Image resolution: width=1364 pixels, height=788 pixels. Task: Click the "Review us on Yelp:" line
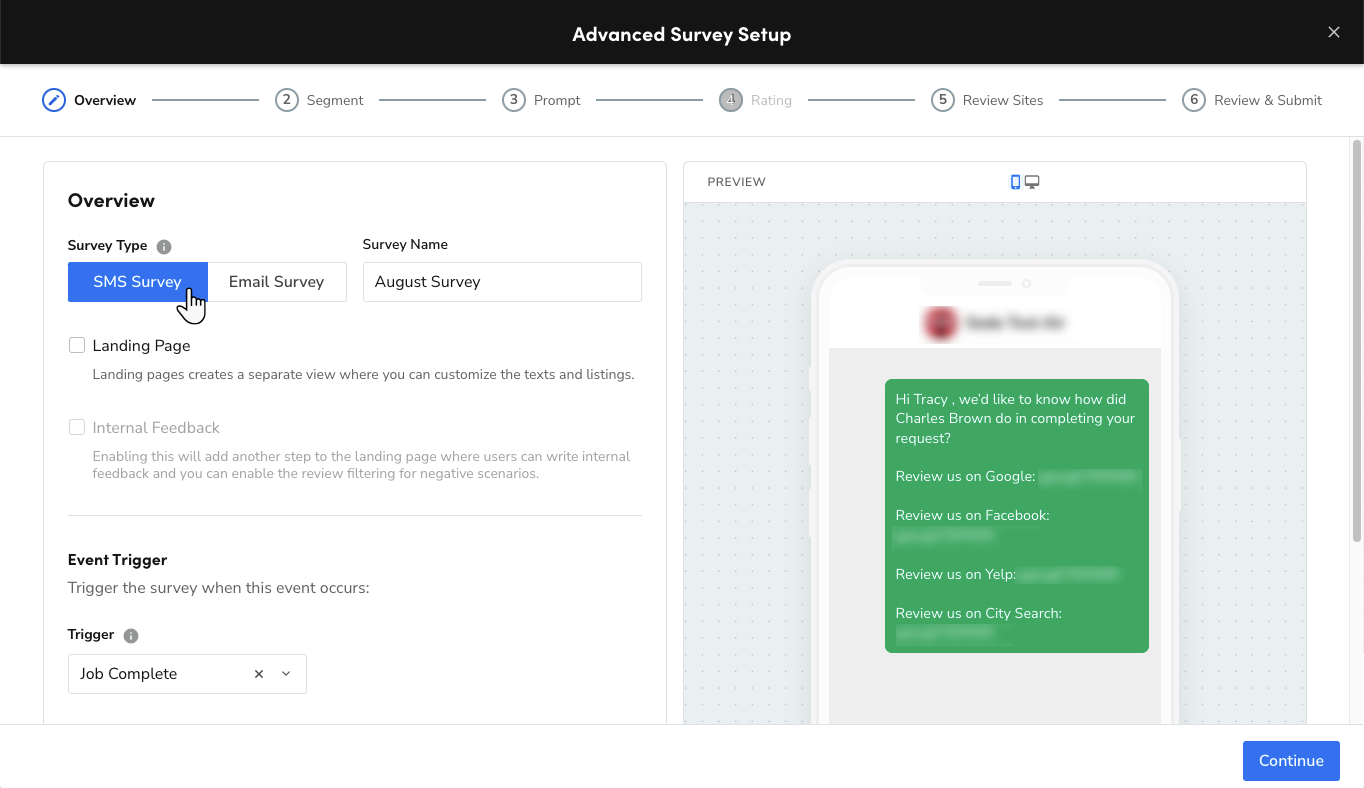(956, 575)
